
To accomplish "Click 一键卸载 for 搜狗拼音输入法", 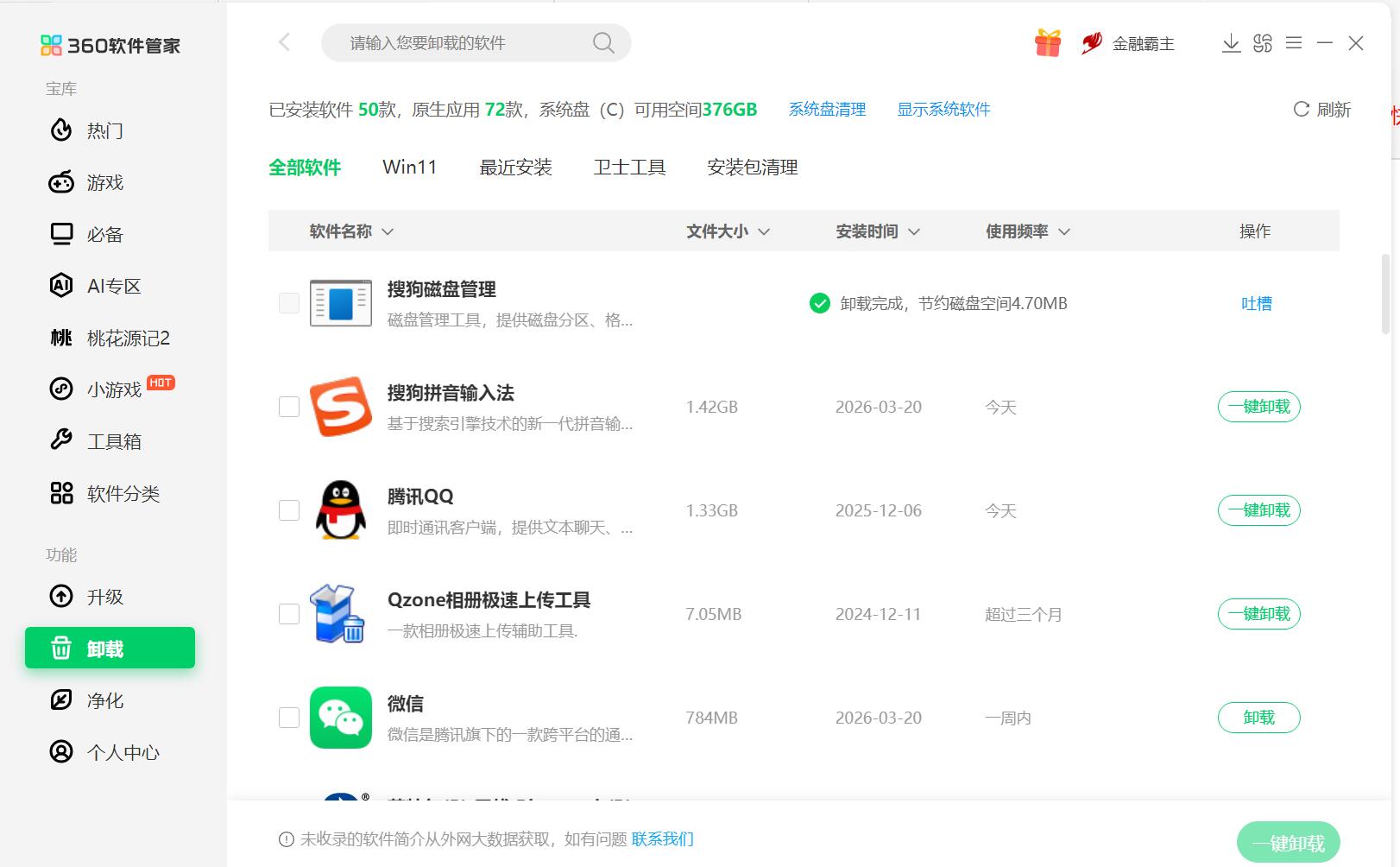I will 1259,407.
